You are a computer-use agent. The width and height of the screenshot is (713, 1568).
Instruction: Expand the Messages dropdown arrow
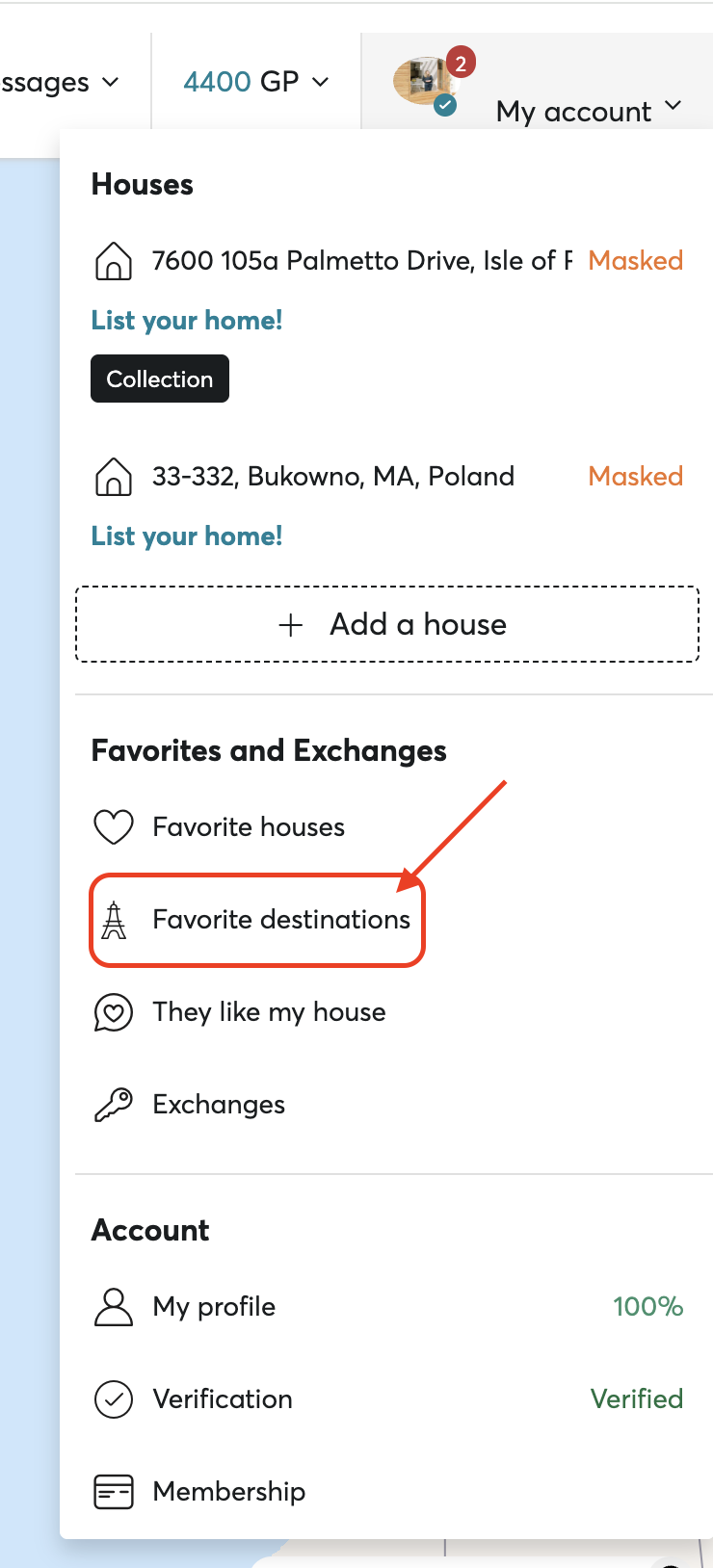[111, 82]
